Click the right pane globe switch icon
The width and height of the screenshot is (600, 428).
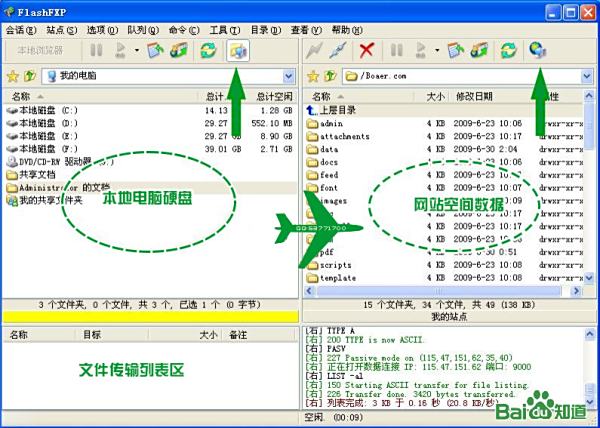[537, 50]
